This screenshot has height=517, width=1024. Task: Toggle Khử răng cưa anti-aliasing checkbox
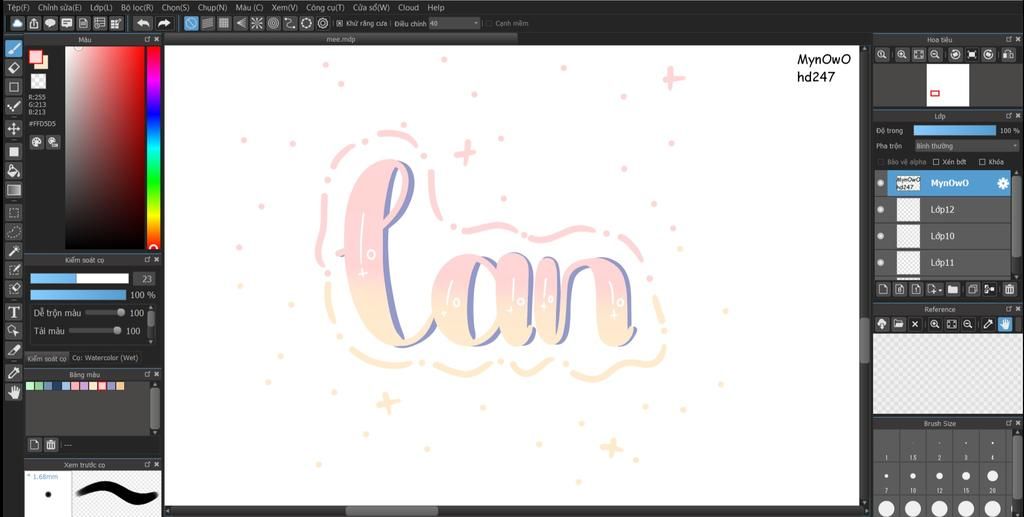pyautogui.click(x=339, y=24)
